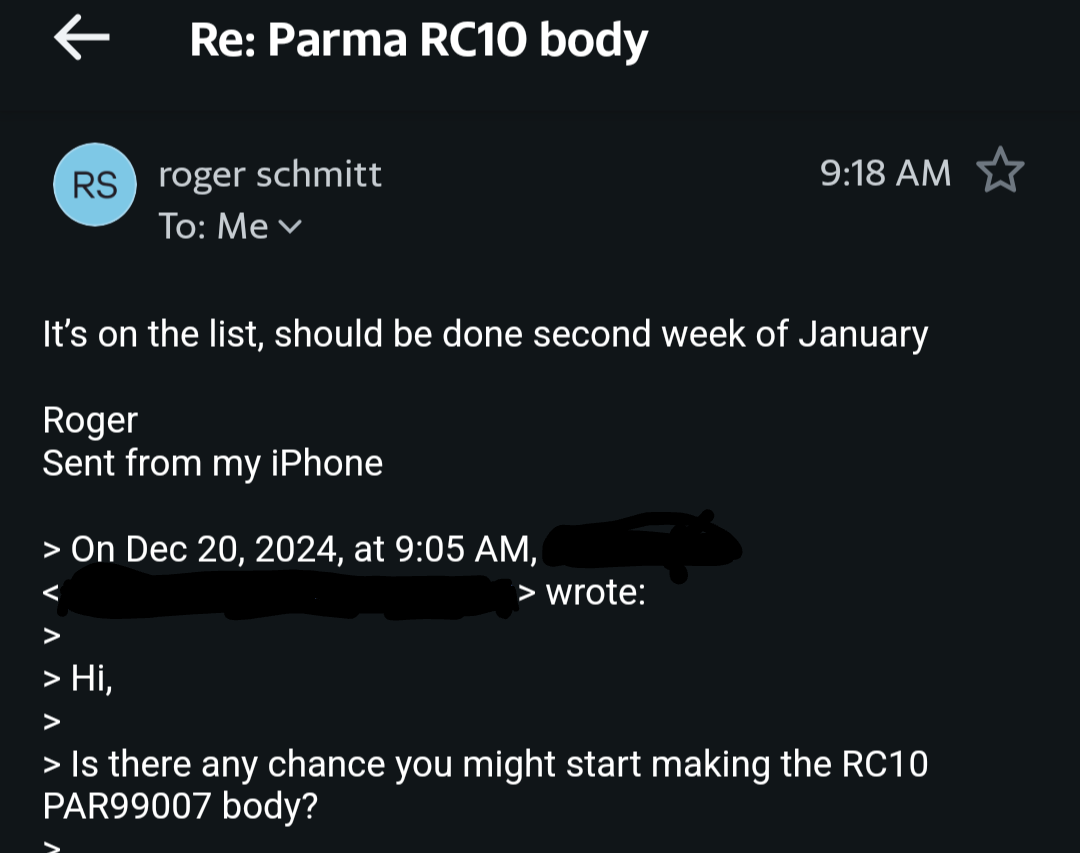Tap the blacked-out sender name
The height and width of the screenshot is (853, 1080).
click(x=644, y=546)
